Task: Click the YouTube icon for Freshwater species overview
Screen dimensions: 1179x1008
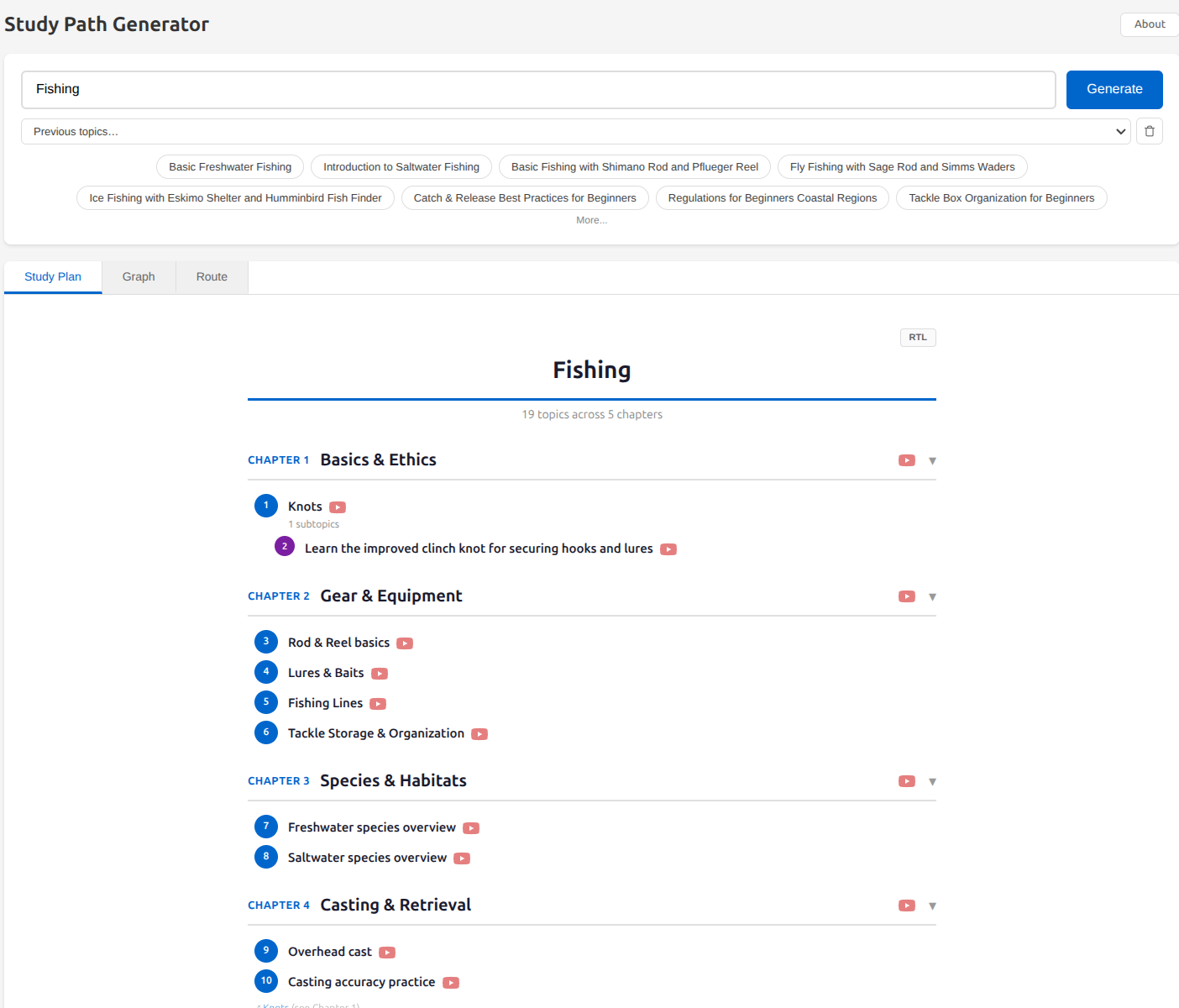Action: coord(471,827)
